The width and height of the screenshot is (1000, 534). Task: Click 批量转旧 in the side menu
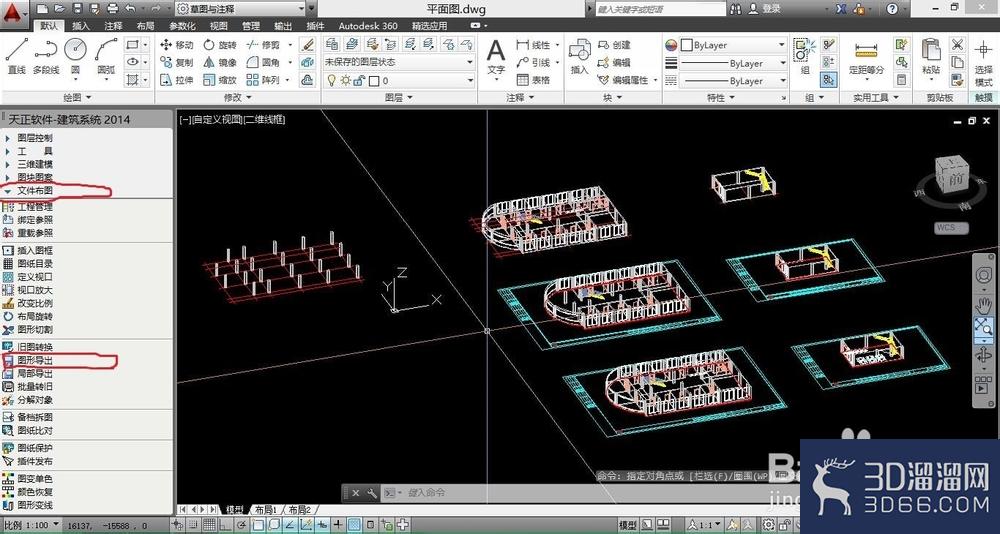pos(35,387)
